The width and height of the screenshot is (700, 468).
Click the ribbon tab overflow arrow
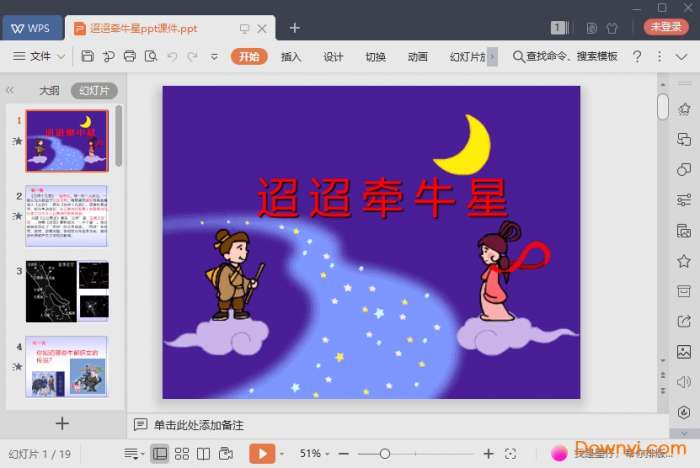tap(492, 57)
